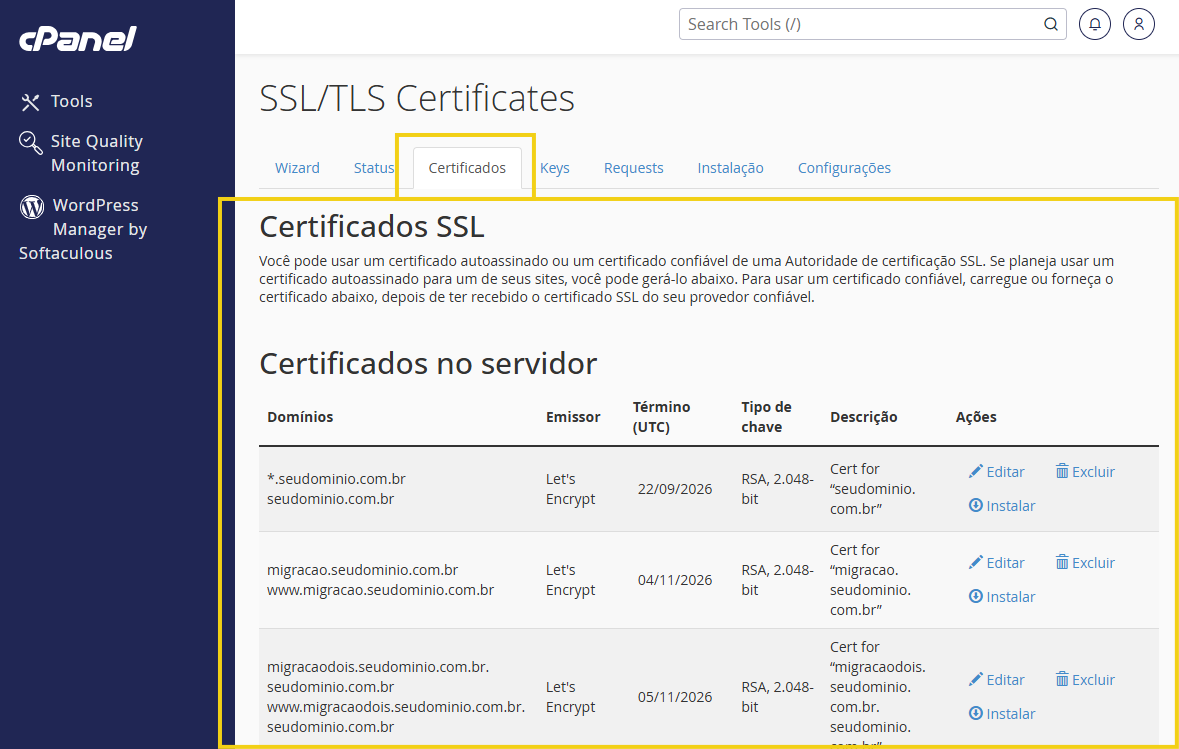Click Instalar for the 22/09/2026 certificate

pyautogui.click(x=1002, y=505)
